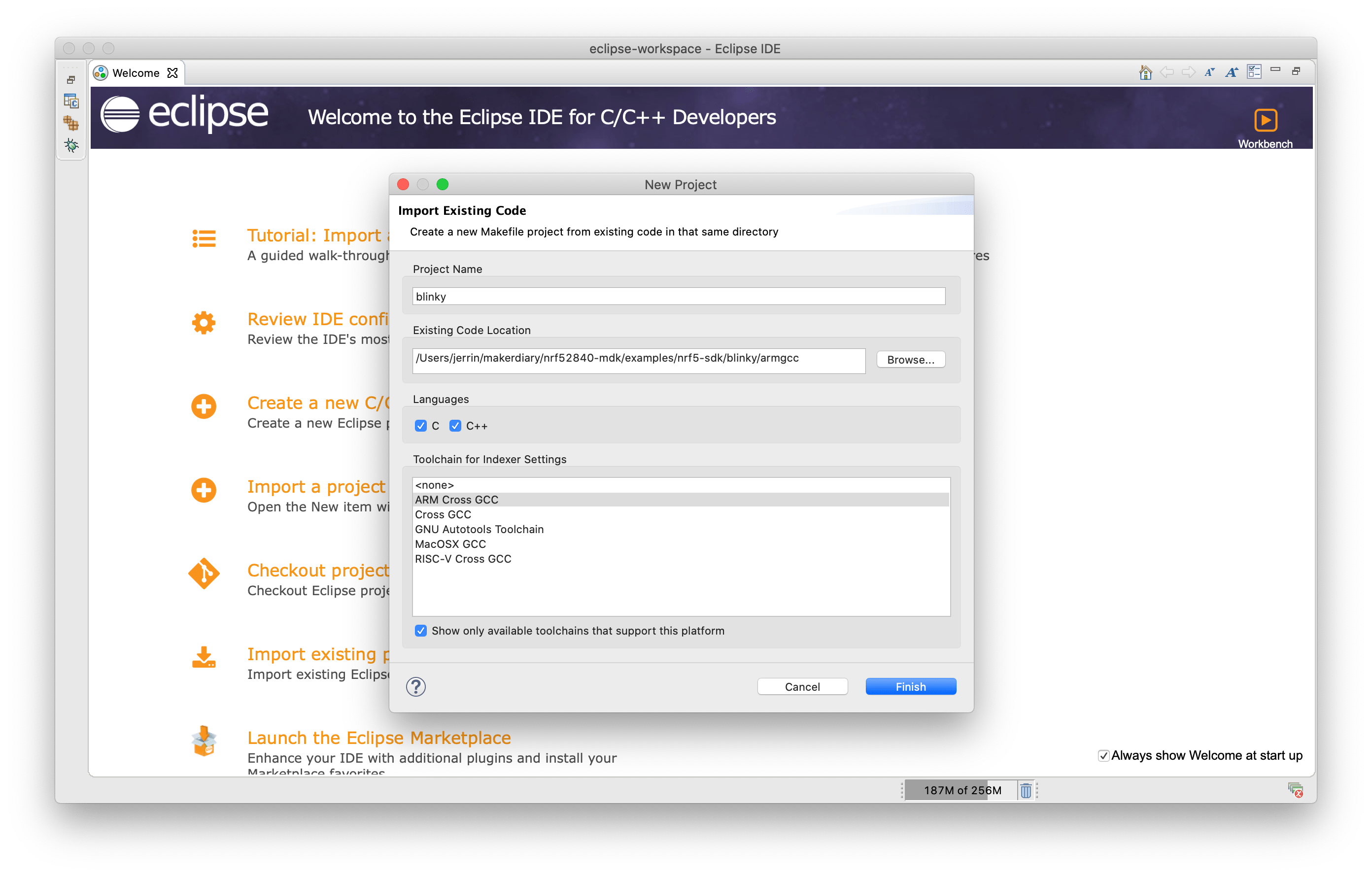The height and width of the screenshot is (876, 1372).
Task: Click the help question mark icon
Action: 416,687
